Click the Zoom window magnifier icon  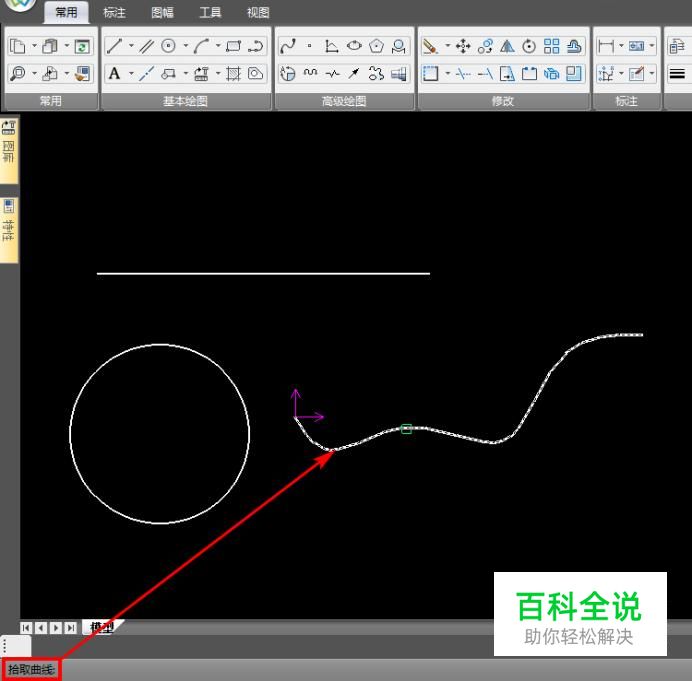click(x=18, y=73)
